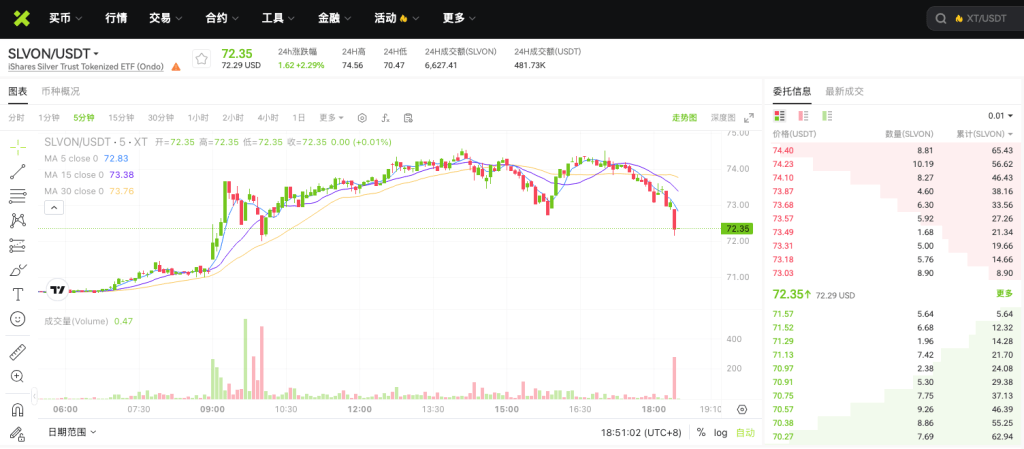This screenshot has height=449, width=1024.
Task: Click the green 更多 link in order book
Action: tap(1004, 294)
